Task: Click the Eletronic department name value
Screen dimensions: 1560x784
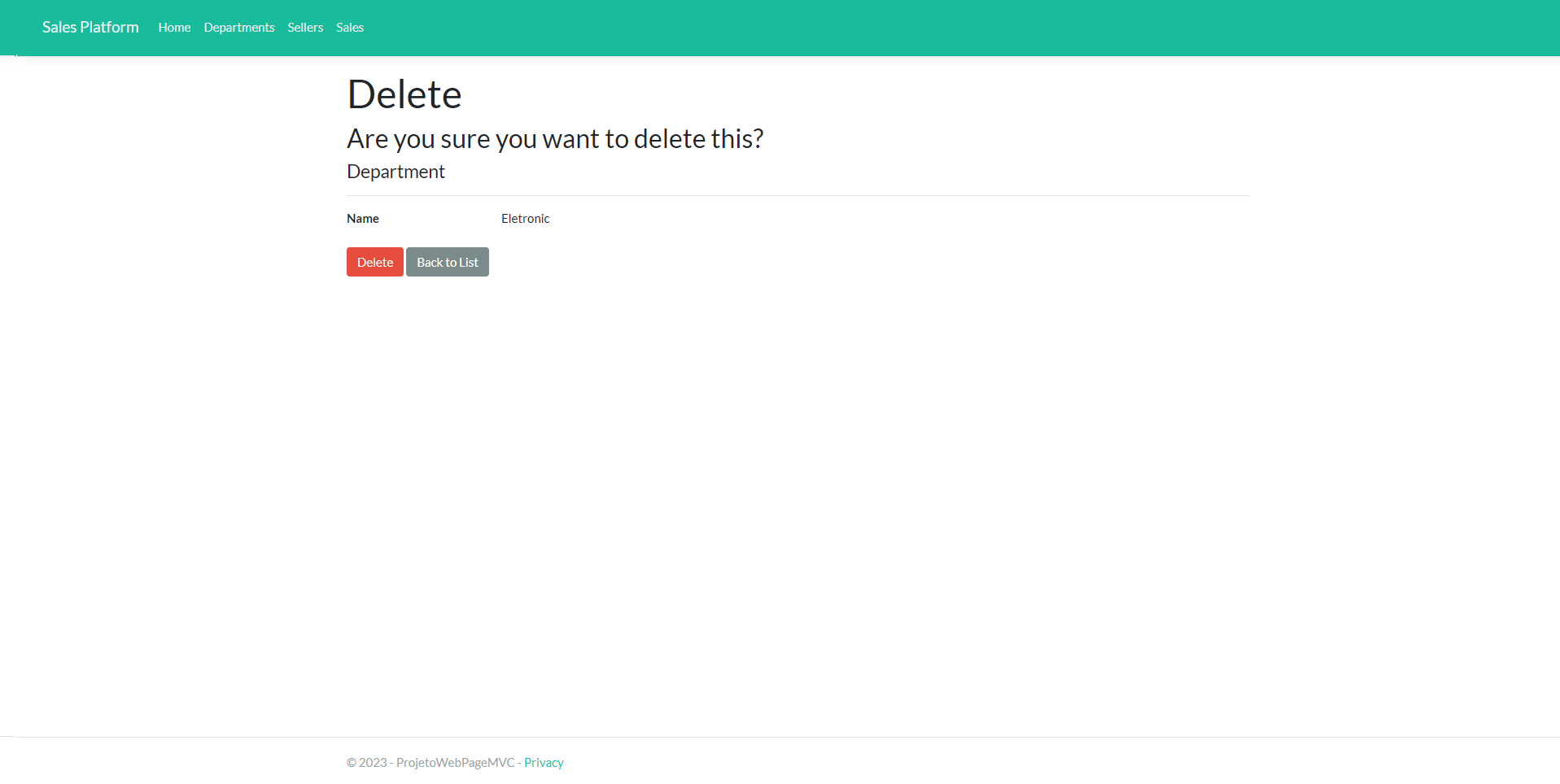Action: [525, 218]
